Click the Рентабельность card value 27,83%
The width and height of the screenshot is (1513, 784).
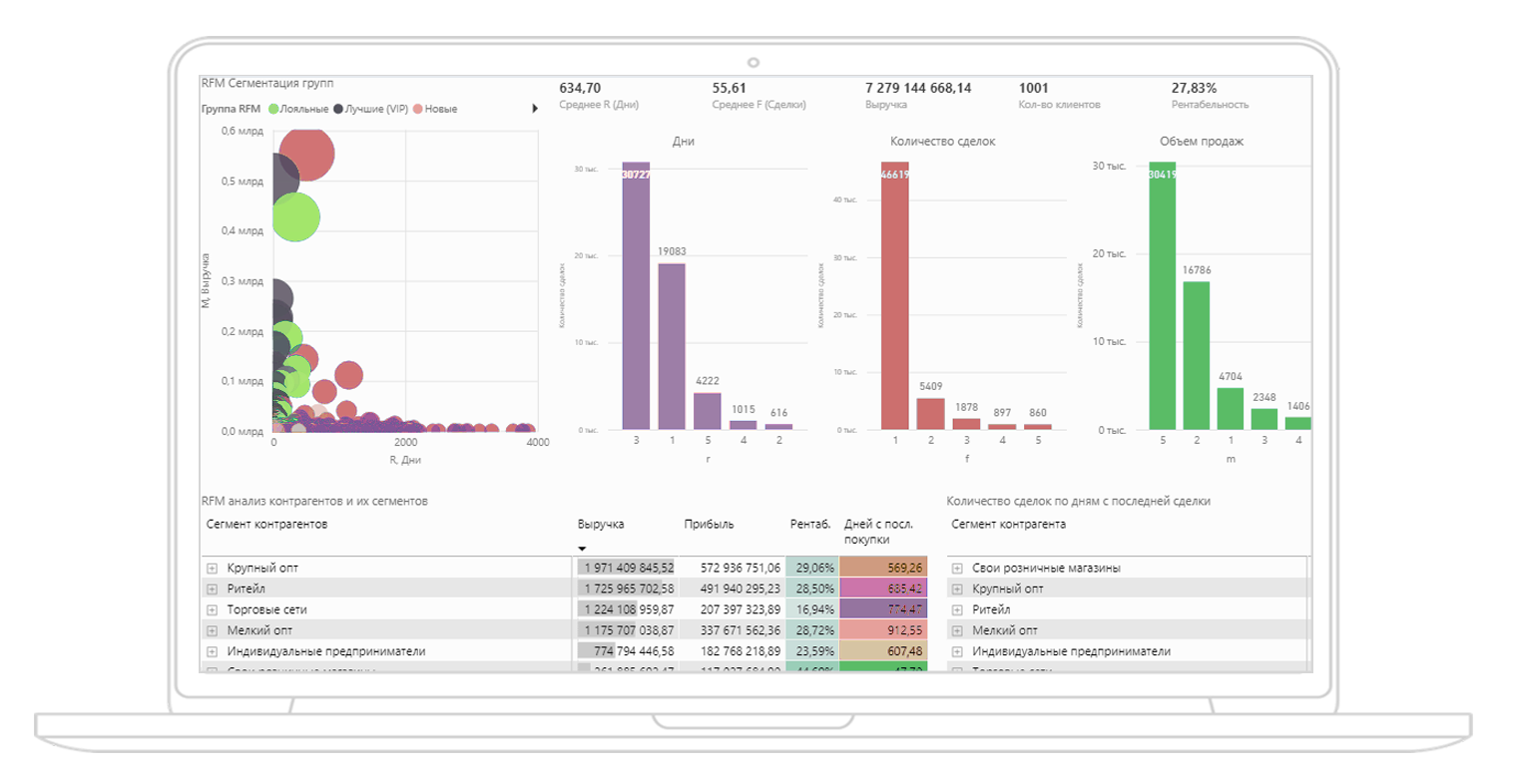1194,88
